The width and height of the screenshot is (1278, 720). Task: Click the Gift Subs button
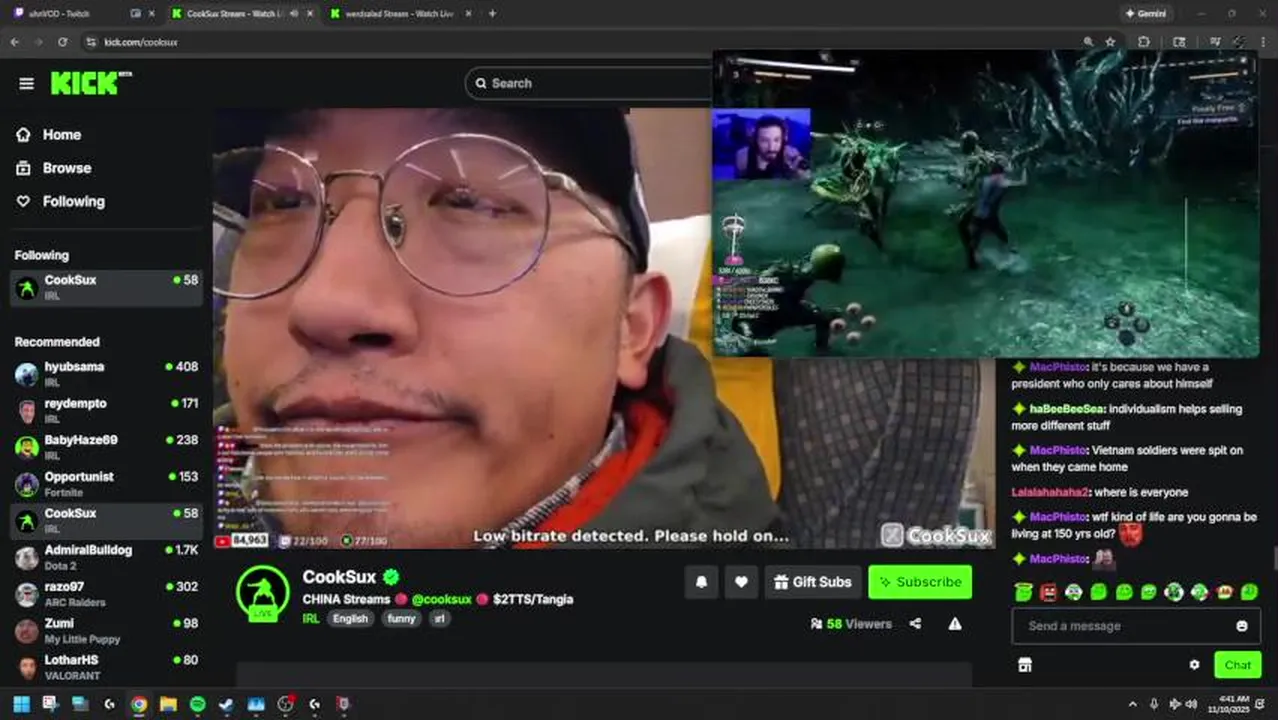(x=813, y=582)
